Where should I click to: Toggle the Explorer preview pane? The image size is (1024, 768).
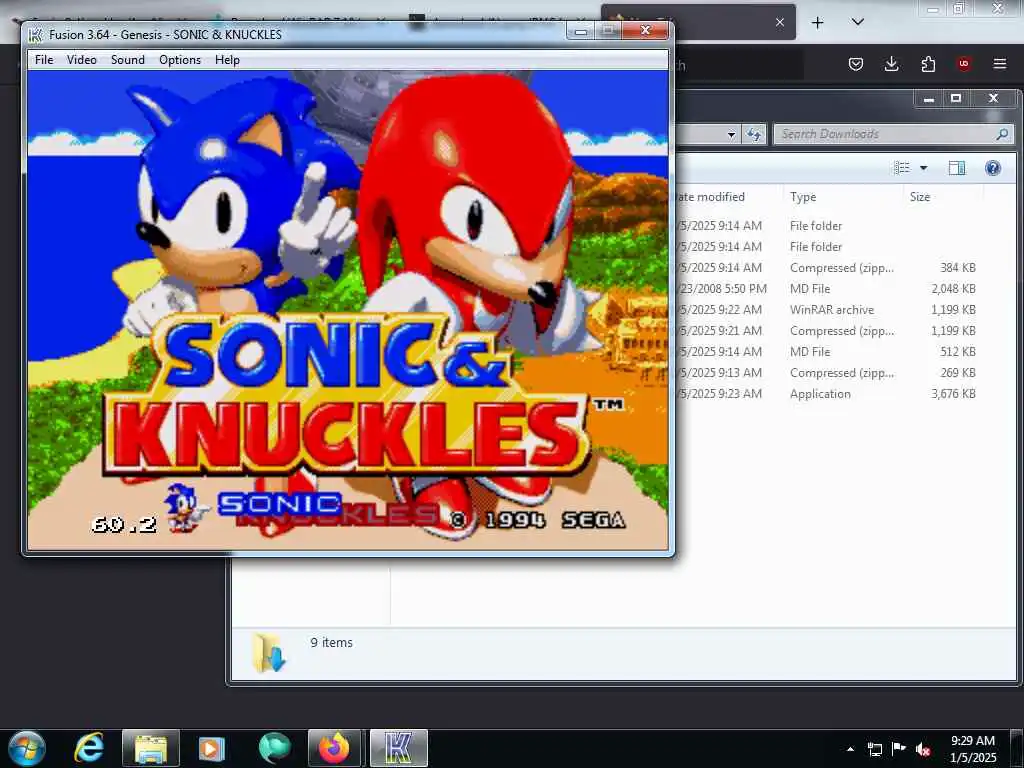point(957,168)
